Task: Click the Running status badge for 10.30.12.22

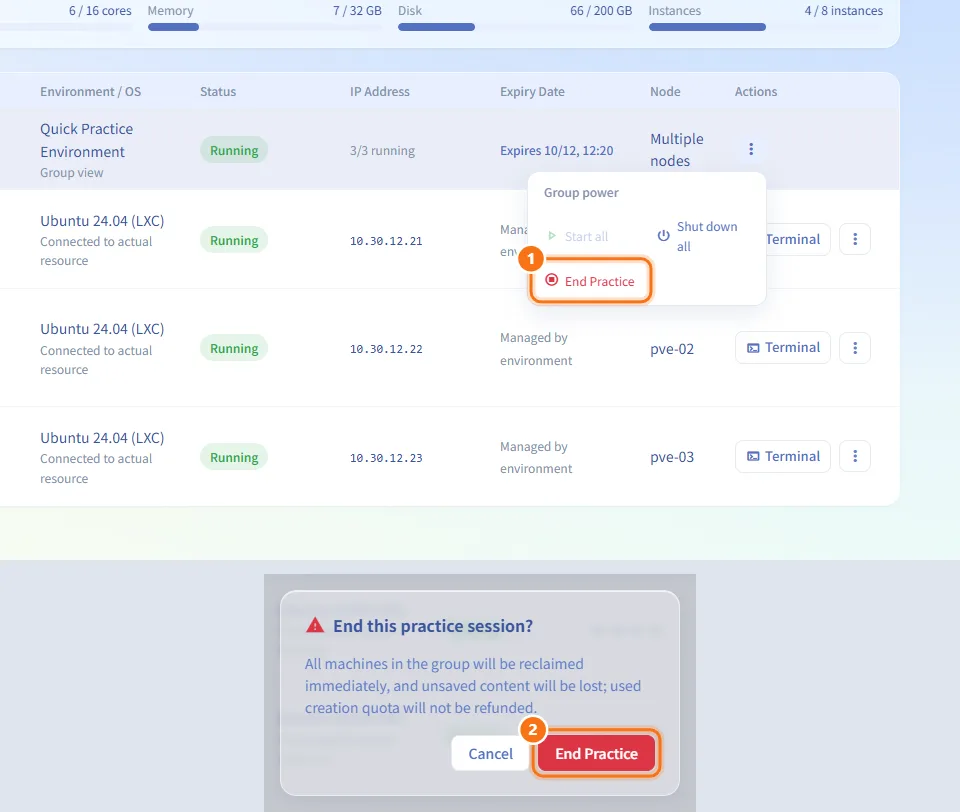Action: tap(234, 348)
